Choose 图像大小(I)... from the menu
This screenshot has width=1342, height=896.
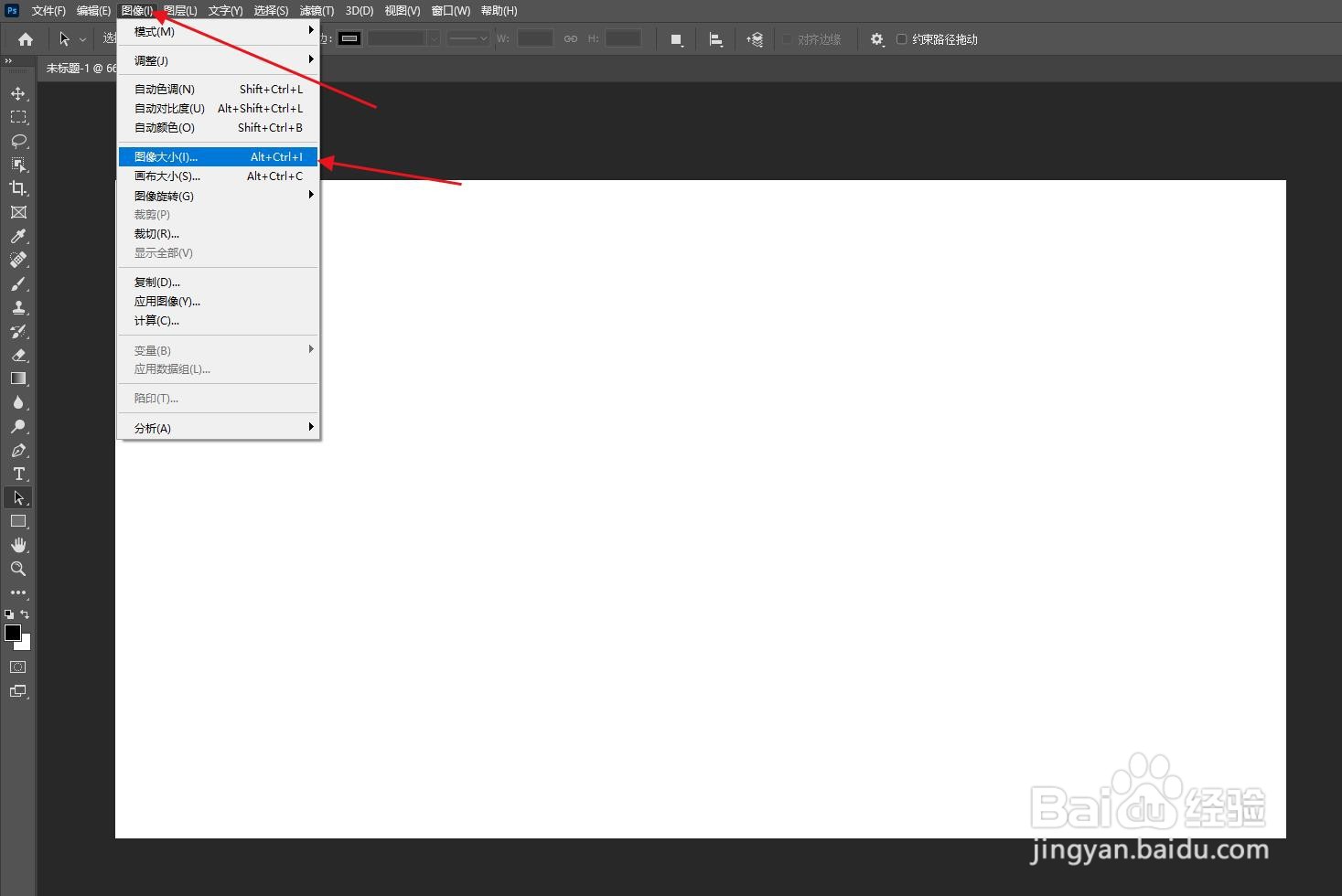coord(219,156)
